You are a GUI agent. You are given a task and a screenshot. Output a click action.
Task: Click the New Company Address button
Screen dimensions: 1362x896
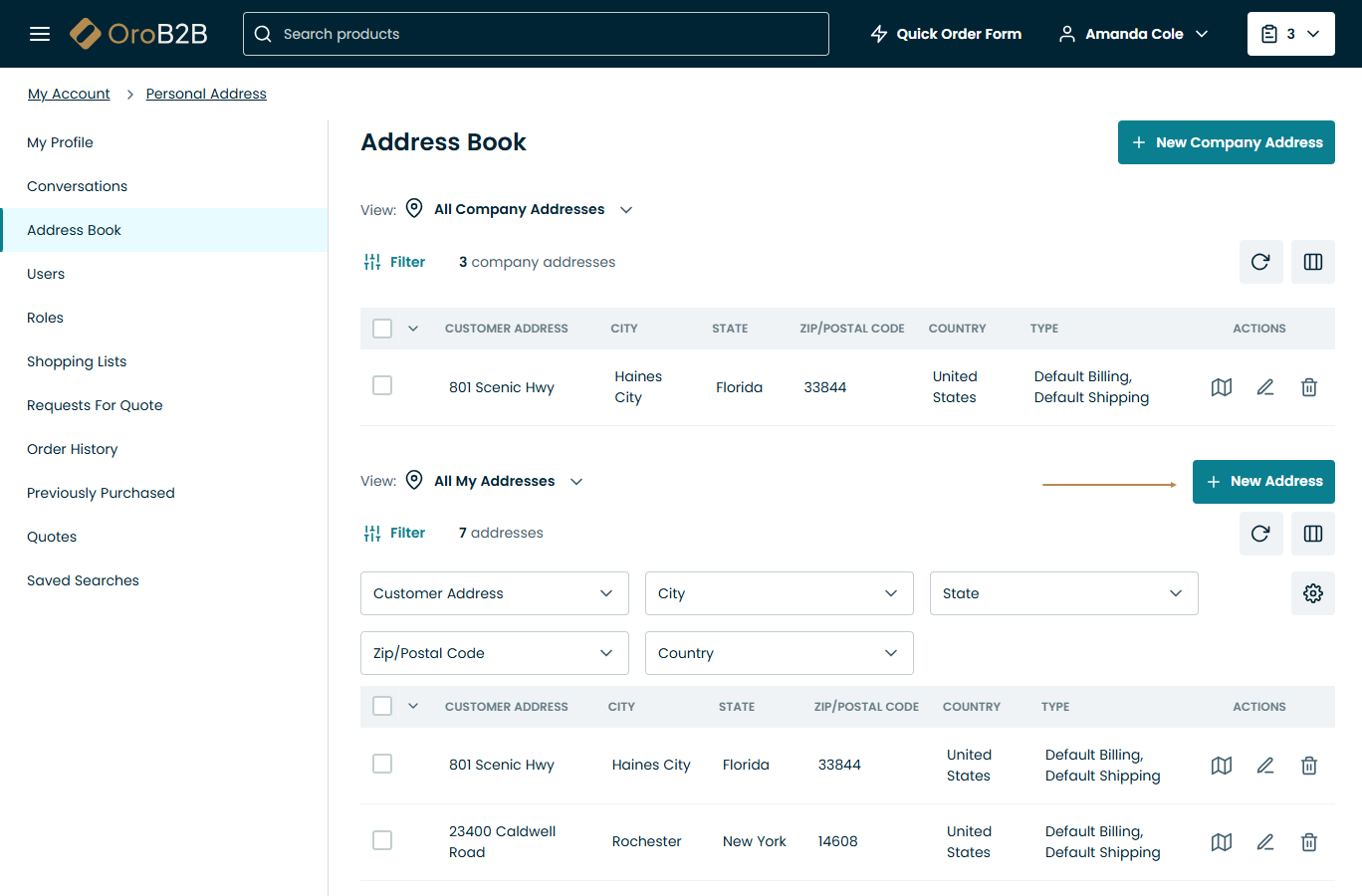click(1226, 142)
